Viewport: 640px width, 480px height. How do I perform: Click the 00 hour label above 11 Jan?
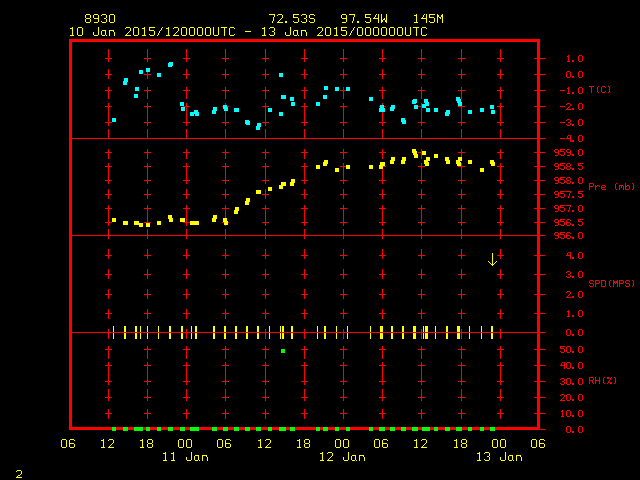tap(185, 444)
